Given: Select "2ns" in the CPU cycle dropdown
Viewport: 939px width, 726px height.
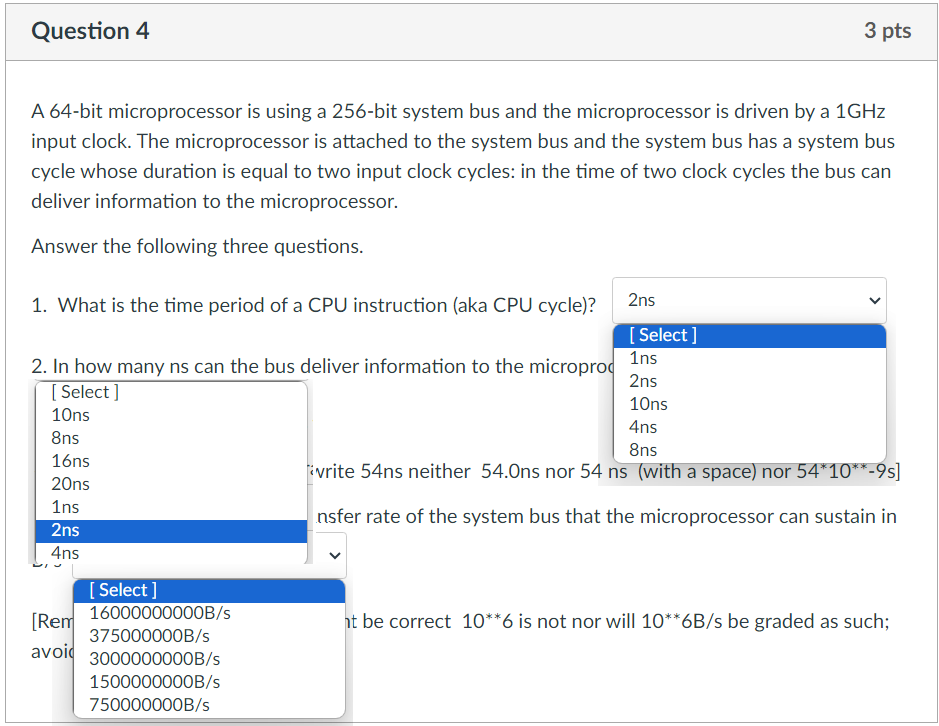Looking at the screenshot, I should pos(643,380).
